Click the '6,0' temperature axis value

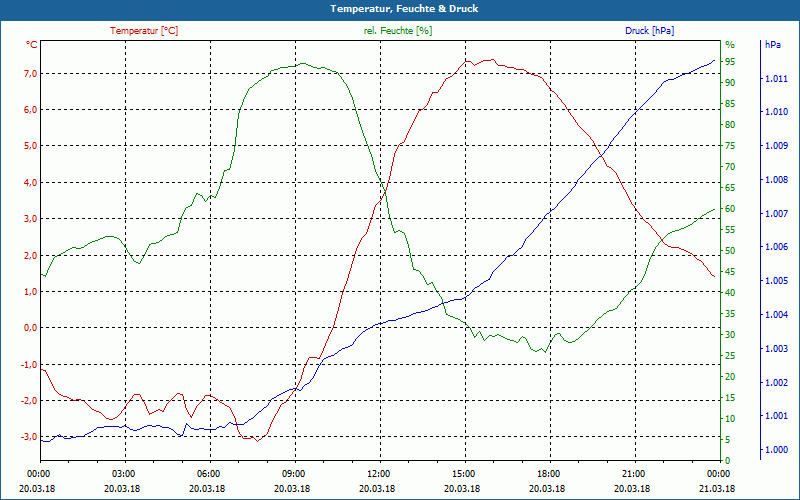(x=30, y=110)
